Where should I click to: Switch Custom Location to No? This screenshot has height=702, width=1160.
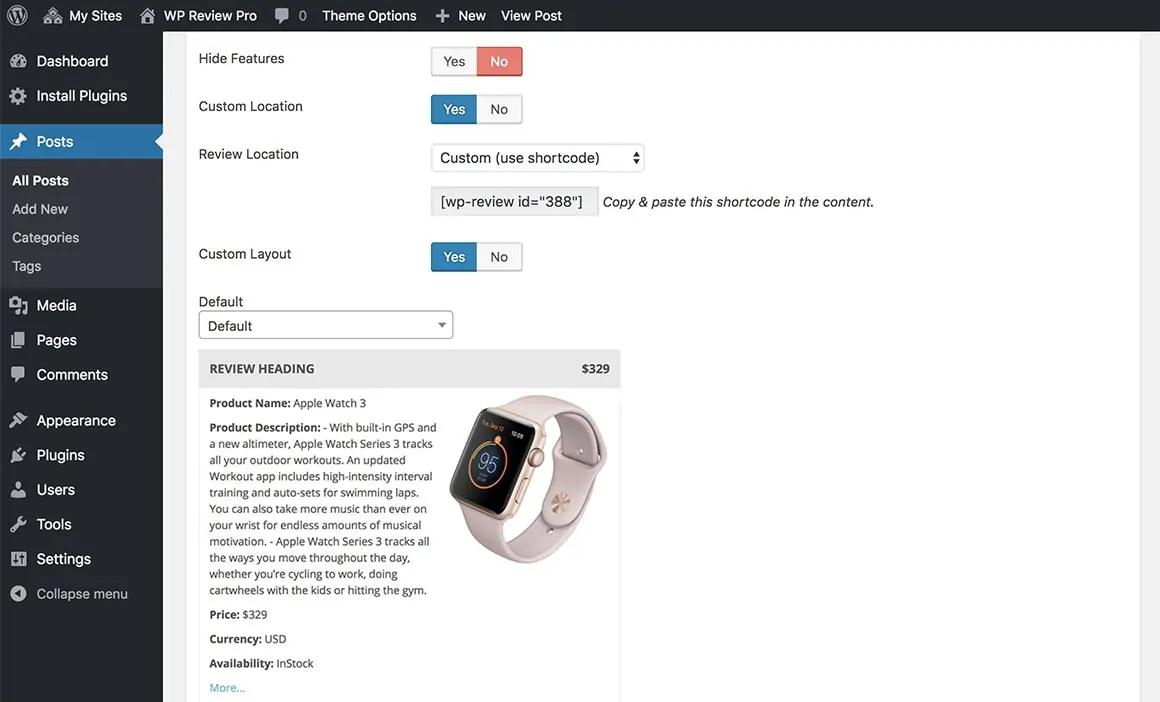tap(499, 110)
